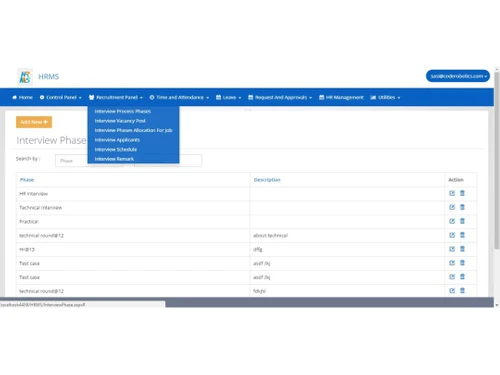
Task: Open Request And Approvals dropdown
Action: [x=280, y=97]
